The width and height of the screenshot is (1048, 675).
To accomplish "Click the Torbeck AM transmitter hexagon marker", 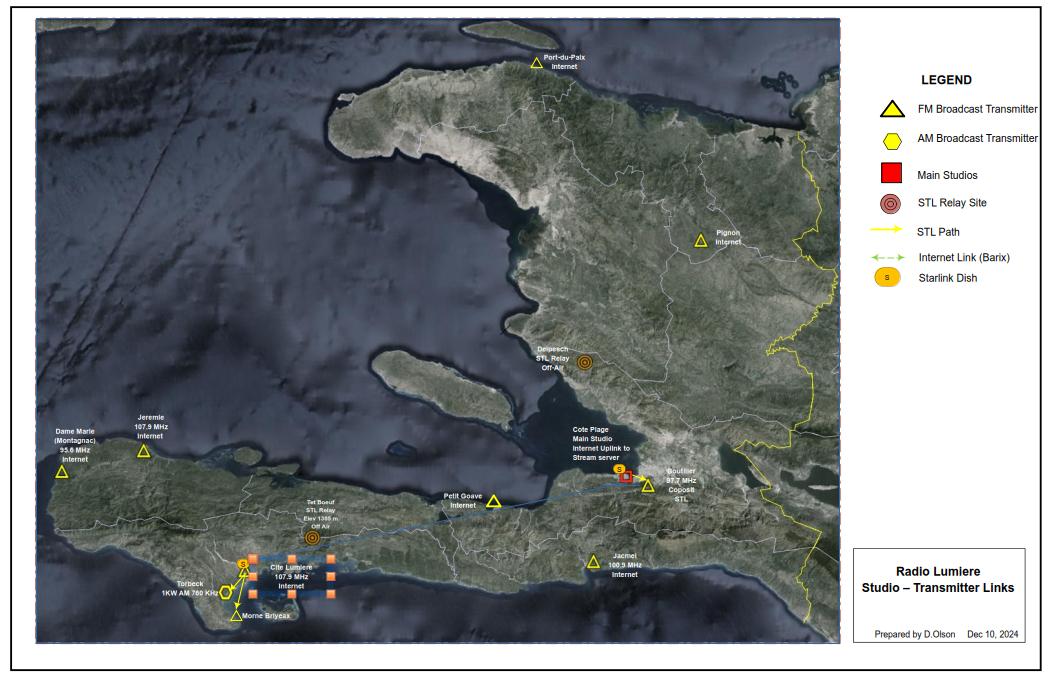I will 226,592.
